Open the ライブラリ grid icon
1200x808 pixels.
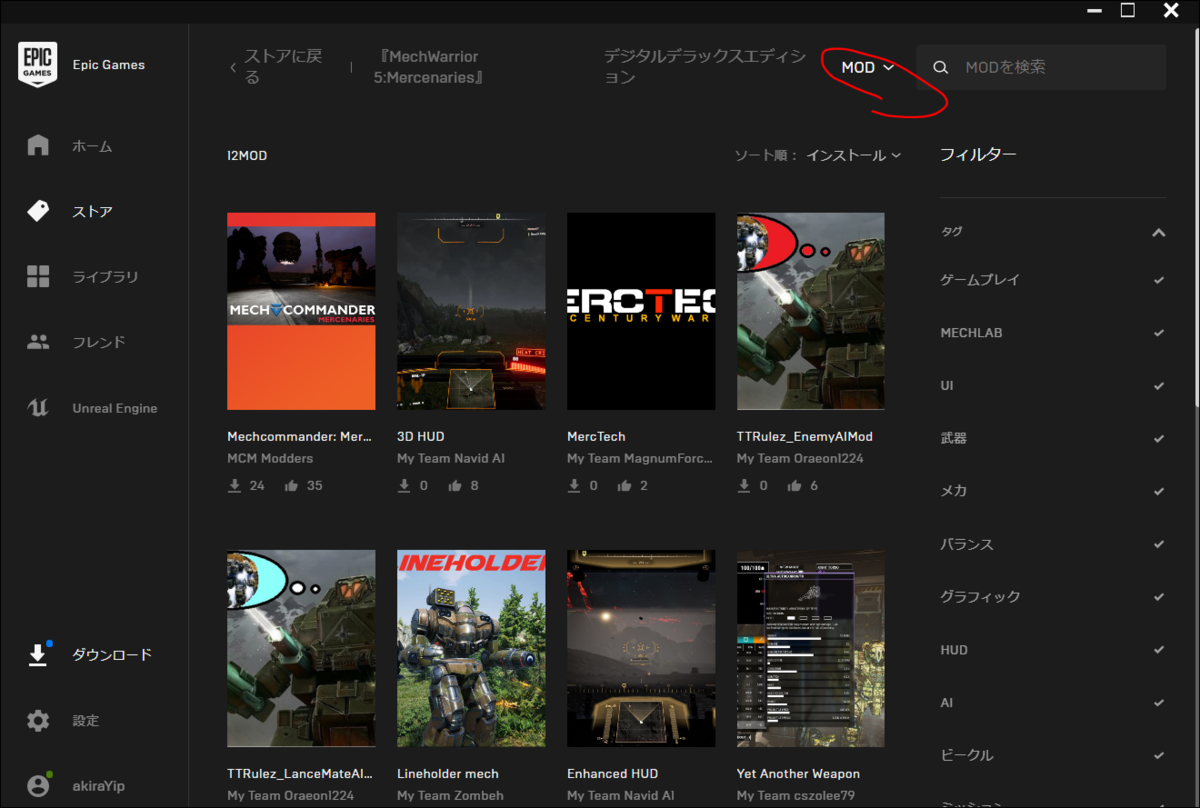(x=38, y=277)
